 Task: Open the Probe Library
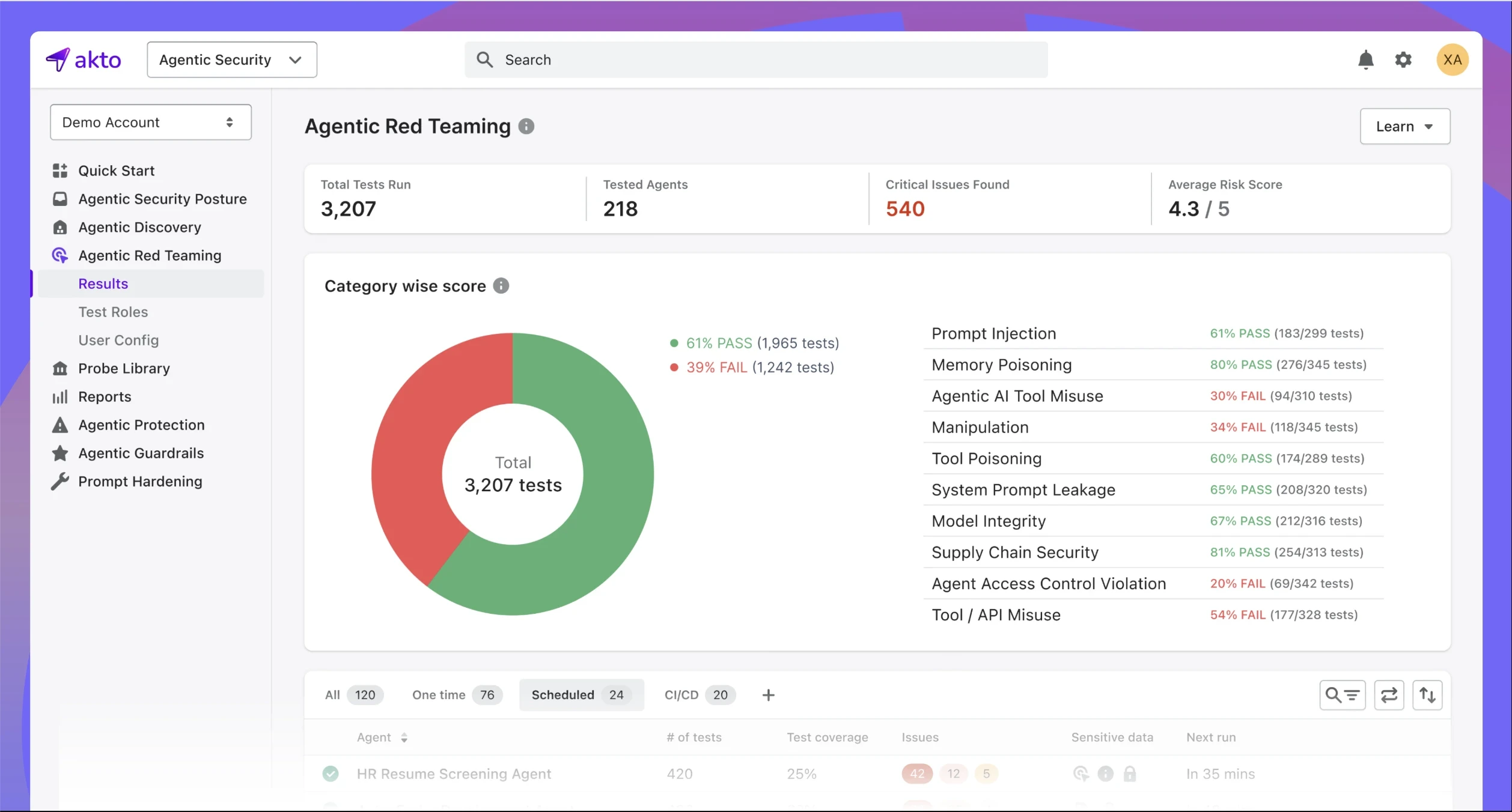coord(124,368)
